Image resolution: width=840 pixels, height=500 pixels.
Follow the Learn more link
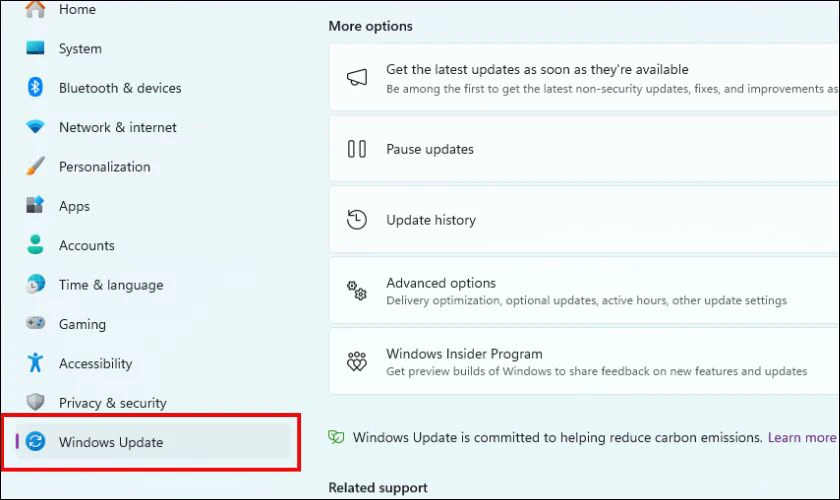[802, 437]
